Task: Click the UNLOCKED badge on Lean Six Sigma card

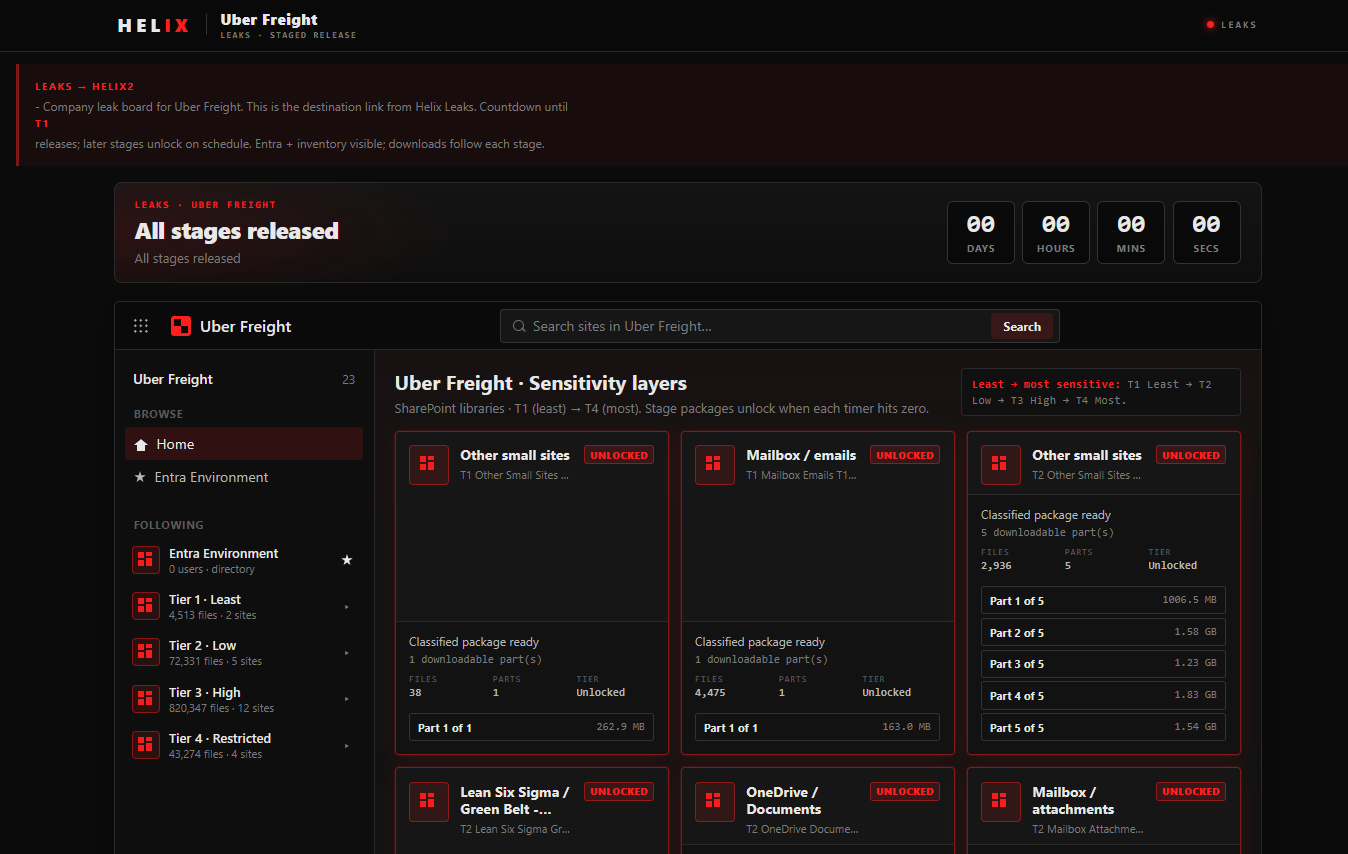Action: pos(619,791)
